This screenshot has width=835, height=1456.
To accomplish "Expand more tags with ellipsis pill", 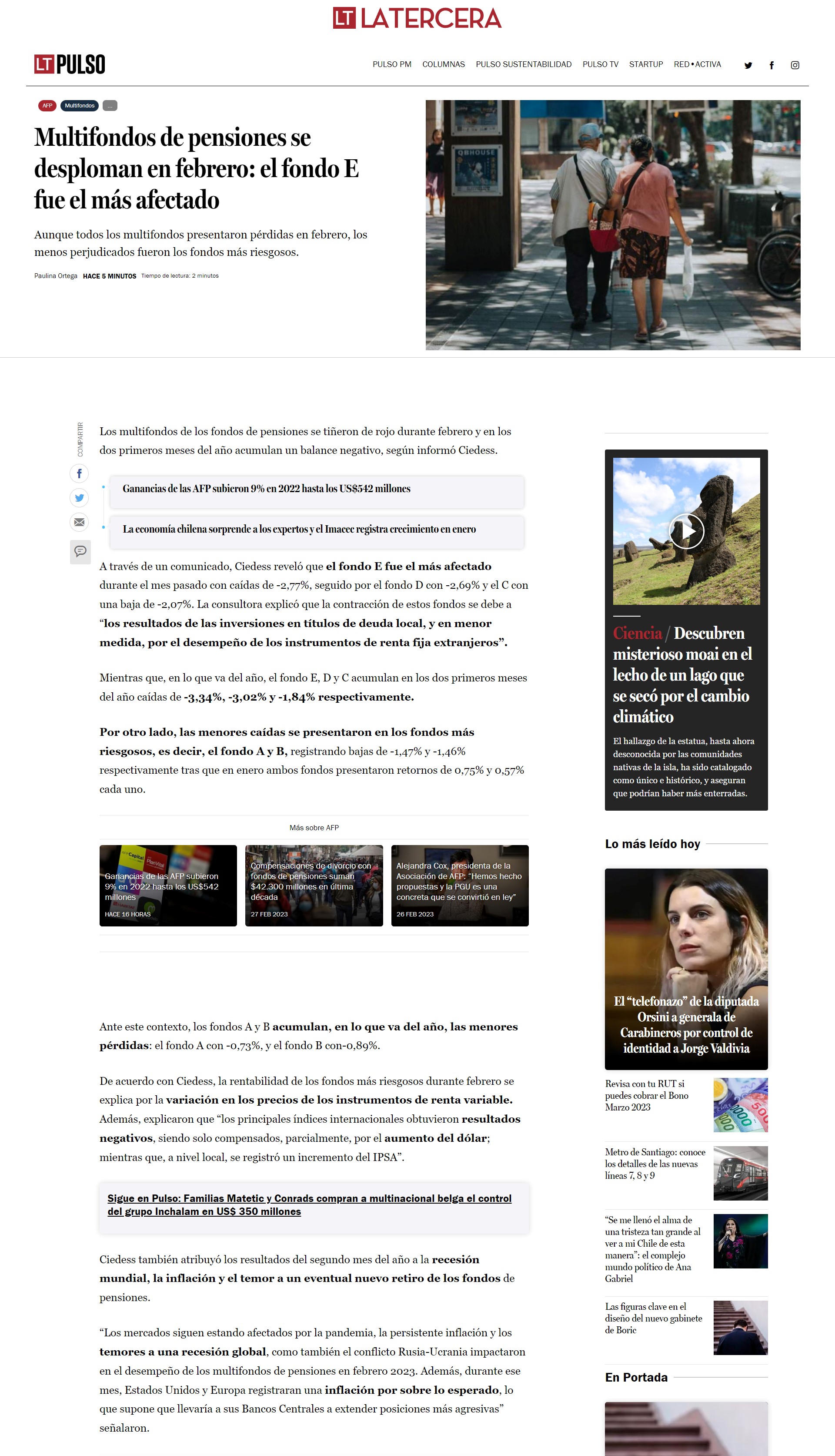I will pos(110,106).
